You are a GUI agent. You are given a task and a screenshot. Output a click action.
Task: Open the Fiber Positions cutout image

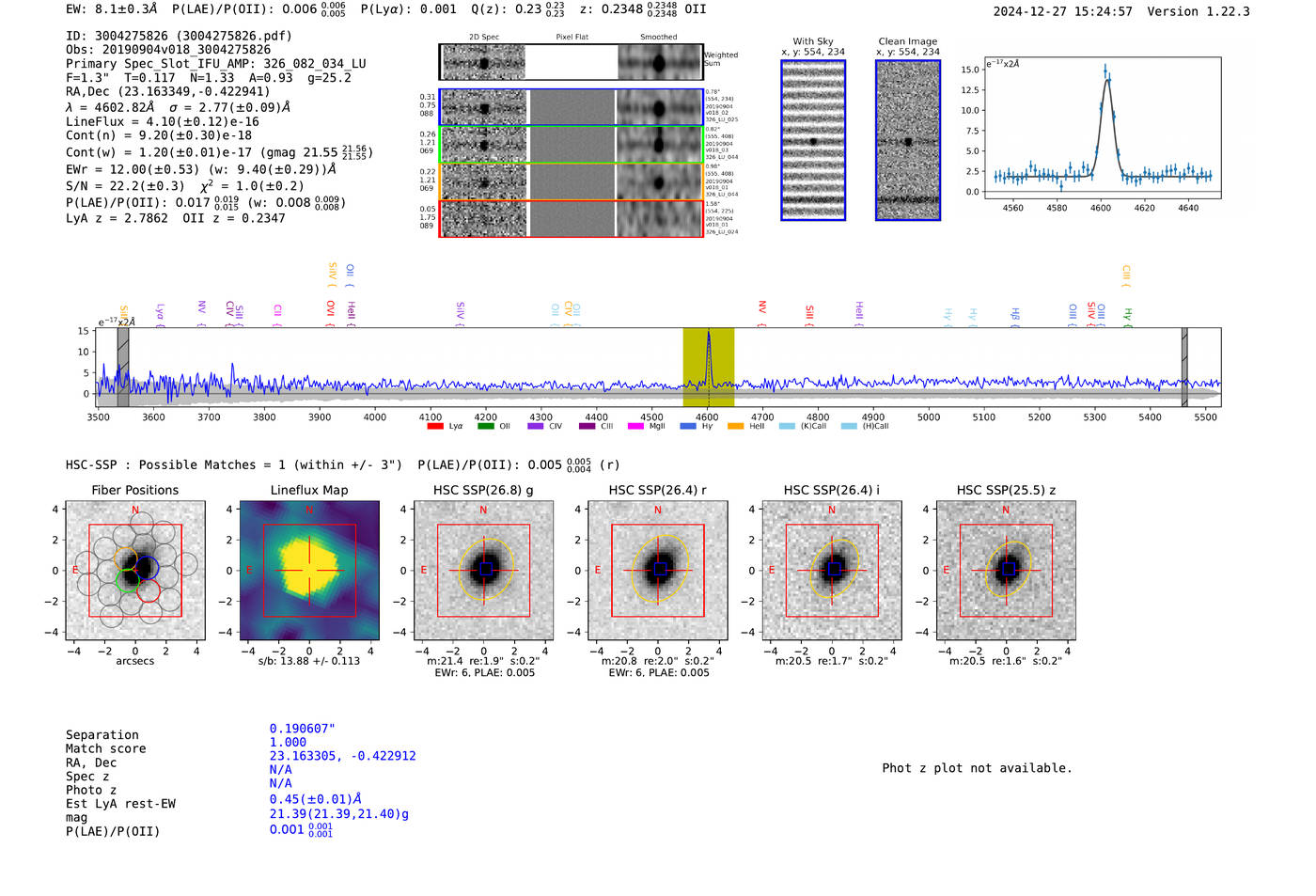click(135, 571)
